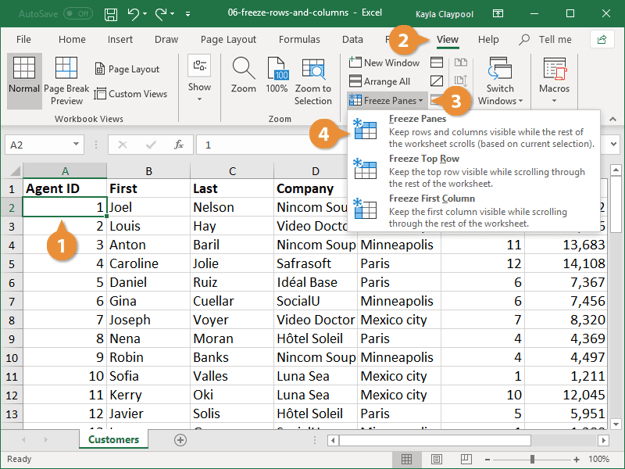Click the Zoom magnifier icon
The height and width of the screenshot is (469, 625).
pos(243,76)
